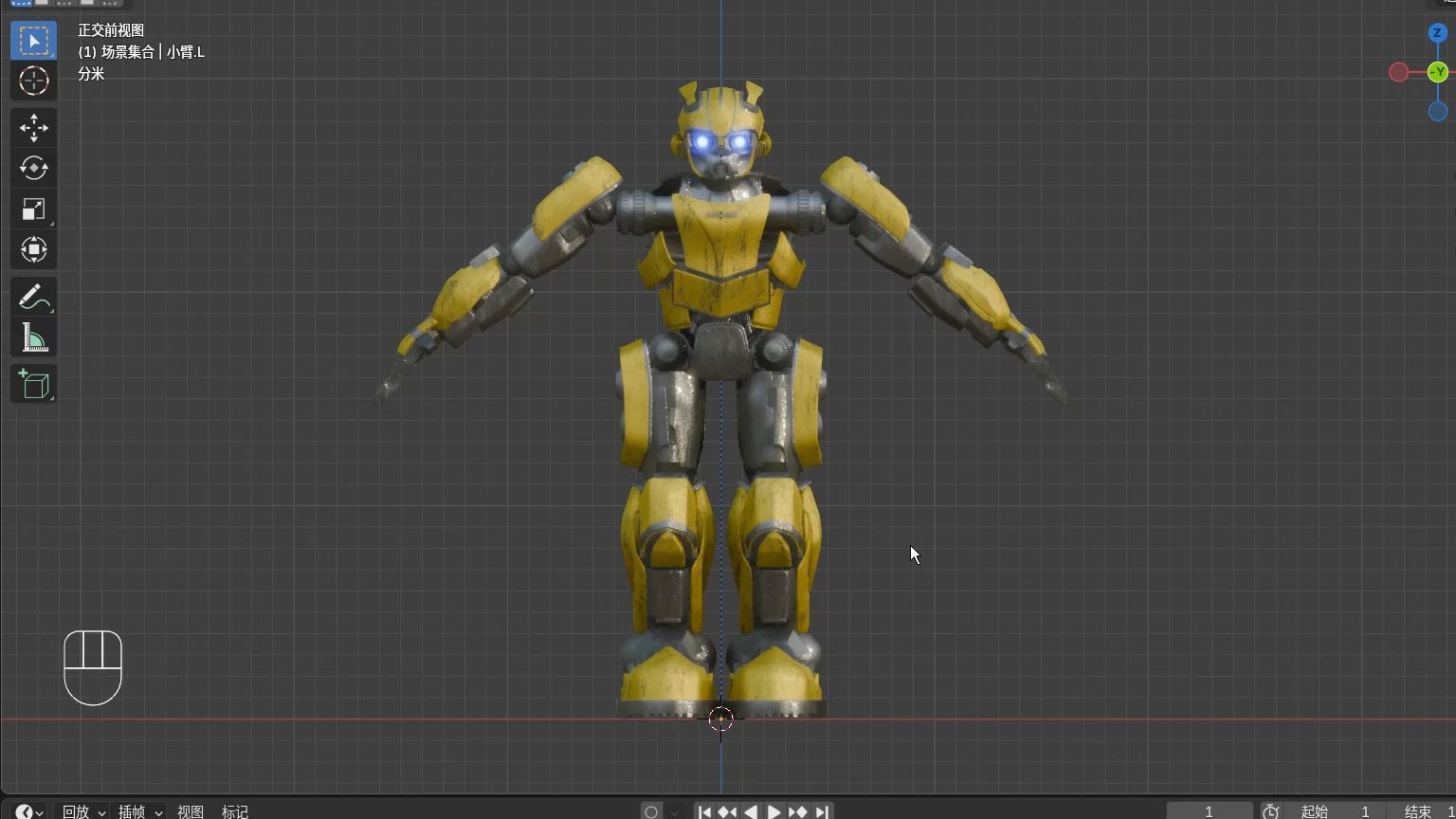The height and width of the screenshot is (819, 1456).
Task: Select the Select Box tool
Action: coord(33,41)
